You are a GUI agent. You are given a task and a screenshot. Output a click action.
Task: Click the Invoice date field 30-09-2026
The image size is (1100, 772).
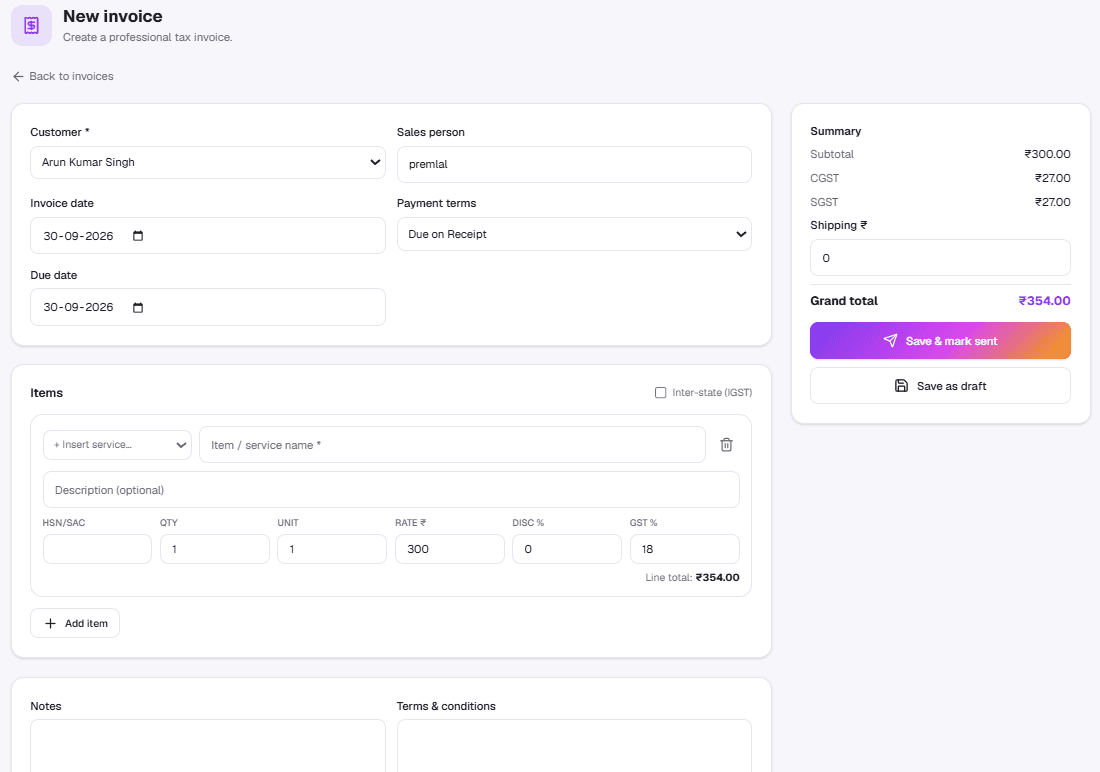[x=208, y=236]
